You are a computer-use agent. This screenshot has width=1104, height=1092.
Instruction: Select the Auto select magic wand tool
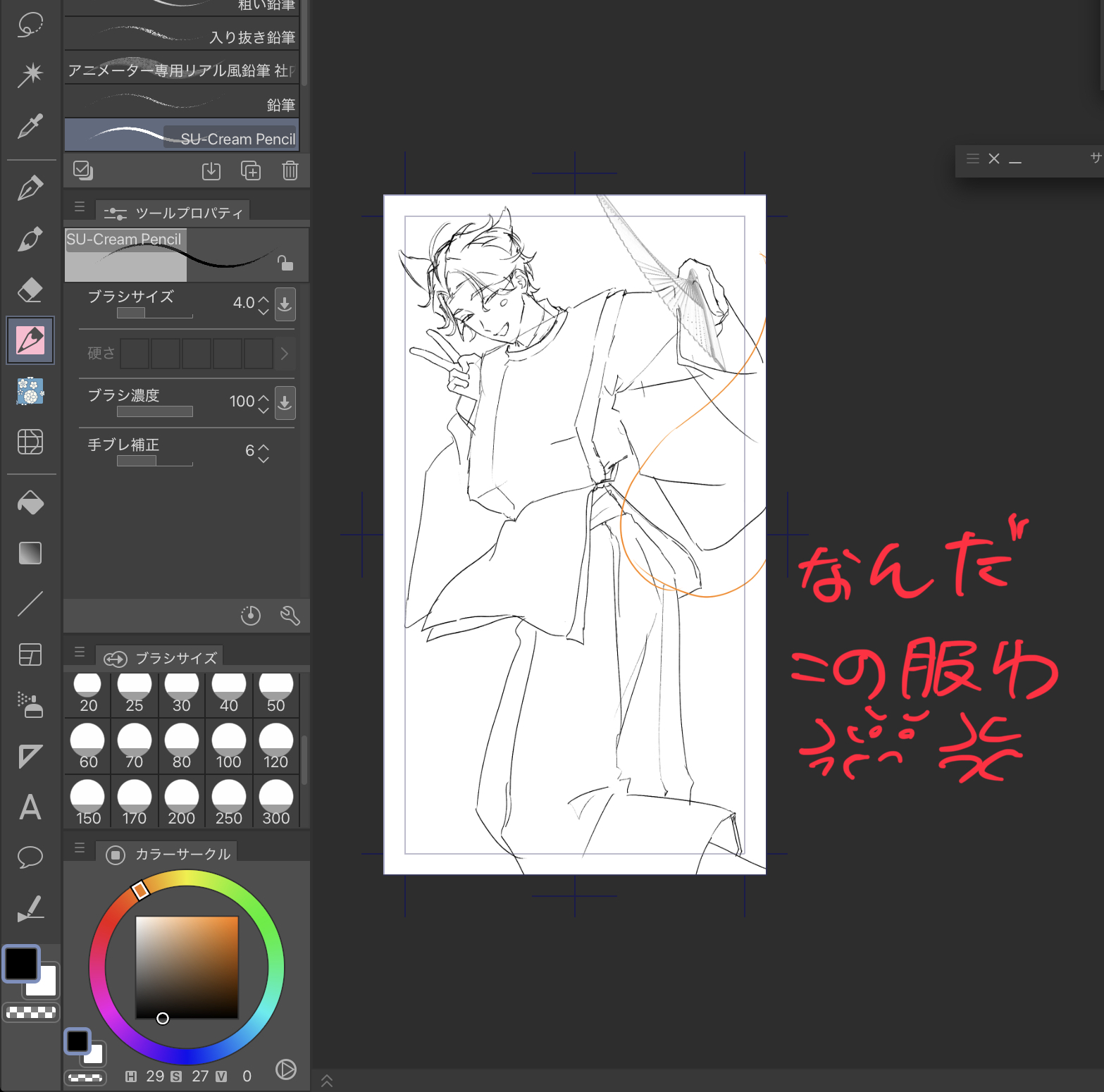click(30, 75)
